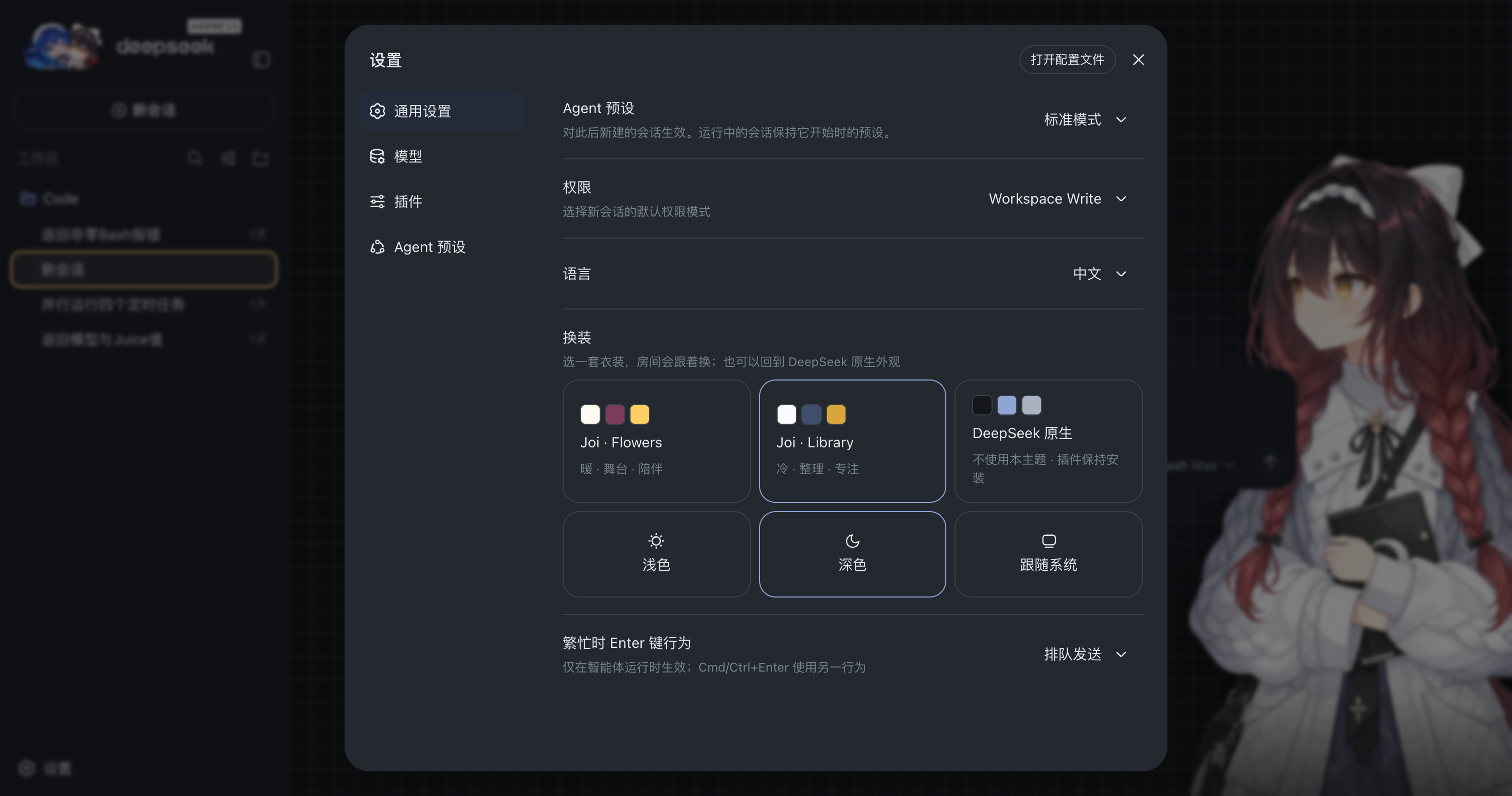Click the 权限 setting label
The height and width of the screenshot is (796, 1512).
577,187
